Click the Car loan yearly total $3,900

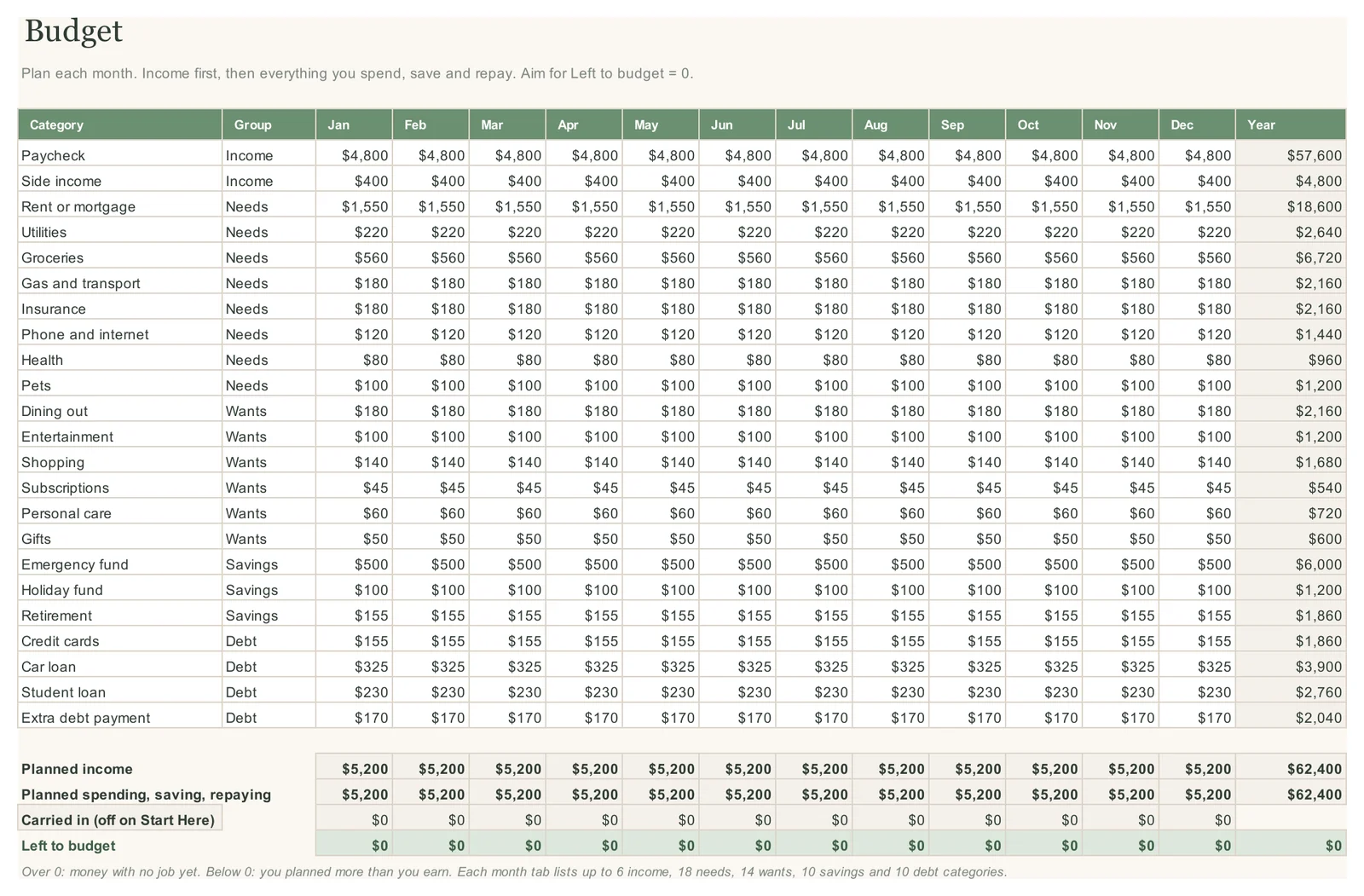tap(1291, 667)
